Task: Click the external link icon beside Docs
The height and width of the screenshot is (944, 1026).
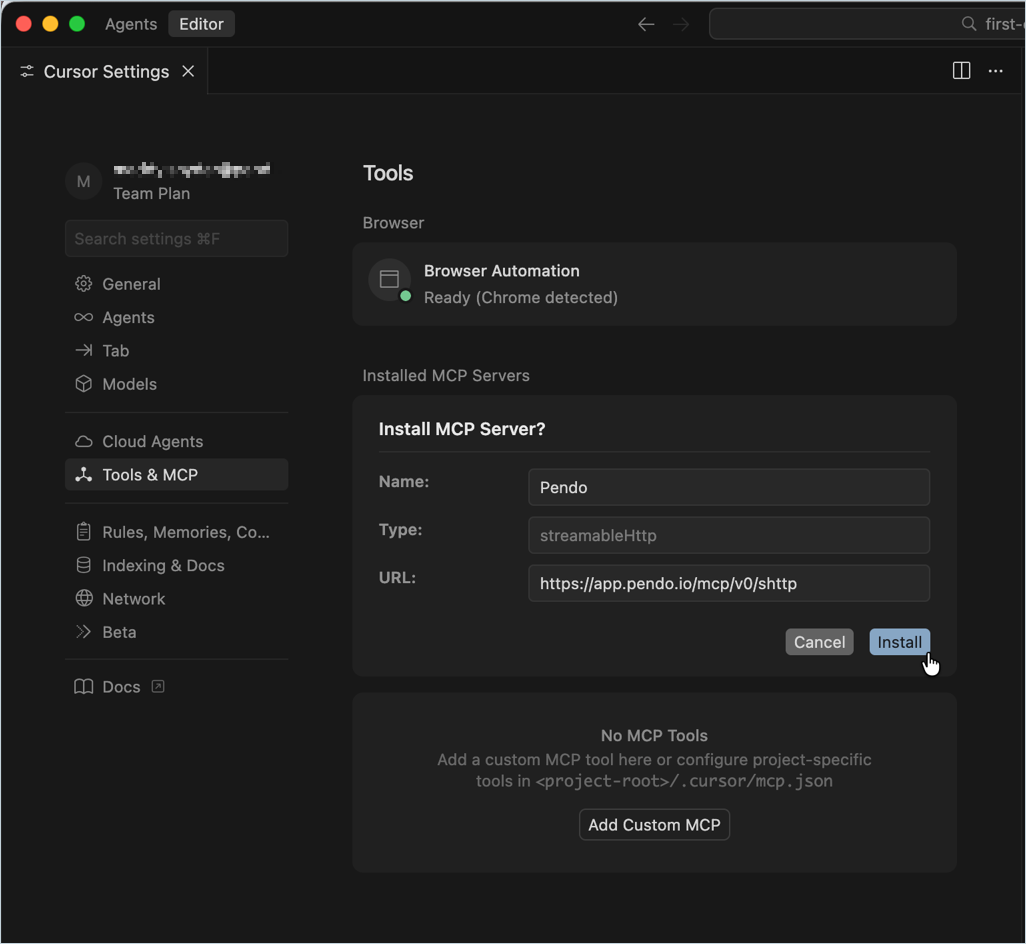Action: [x=158, y=686]
